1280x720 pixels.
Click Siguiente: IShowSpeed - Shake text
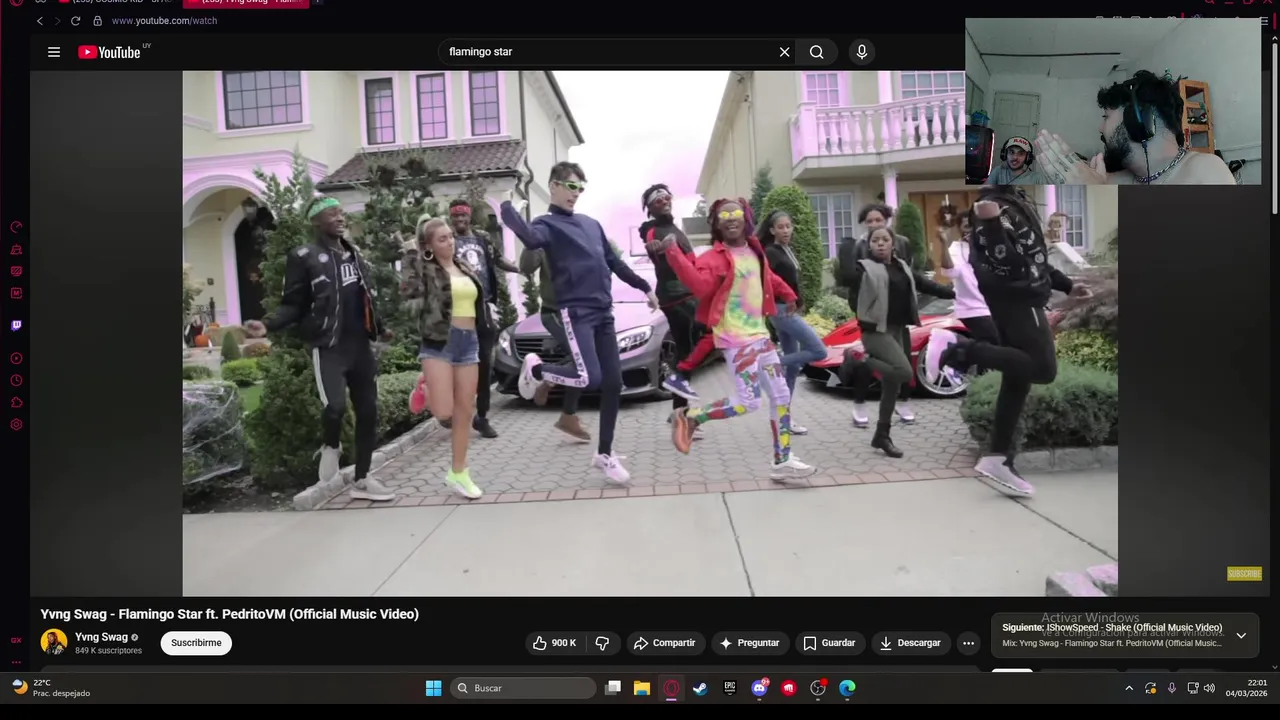pyautogui.click(x=1112, y=628)
